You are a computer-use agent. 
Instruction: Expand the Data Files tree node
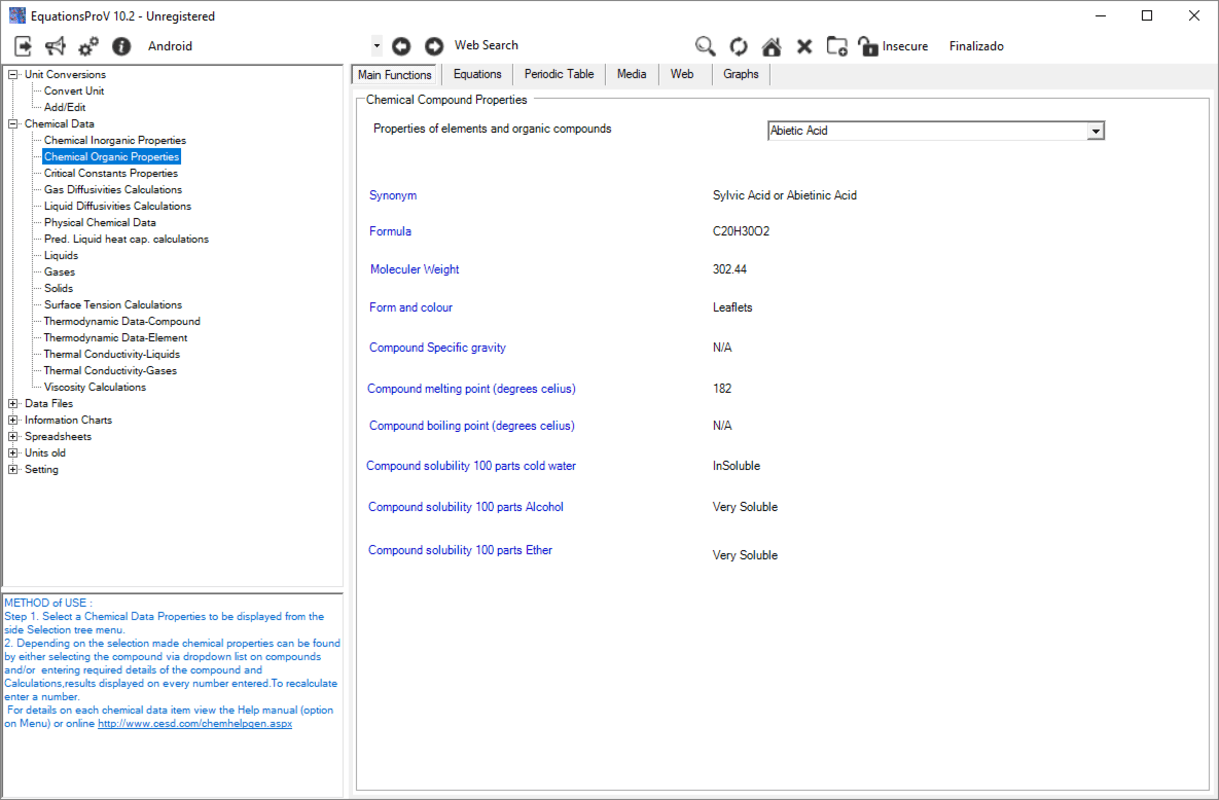point(13,404)
